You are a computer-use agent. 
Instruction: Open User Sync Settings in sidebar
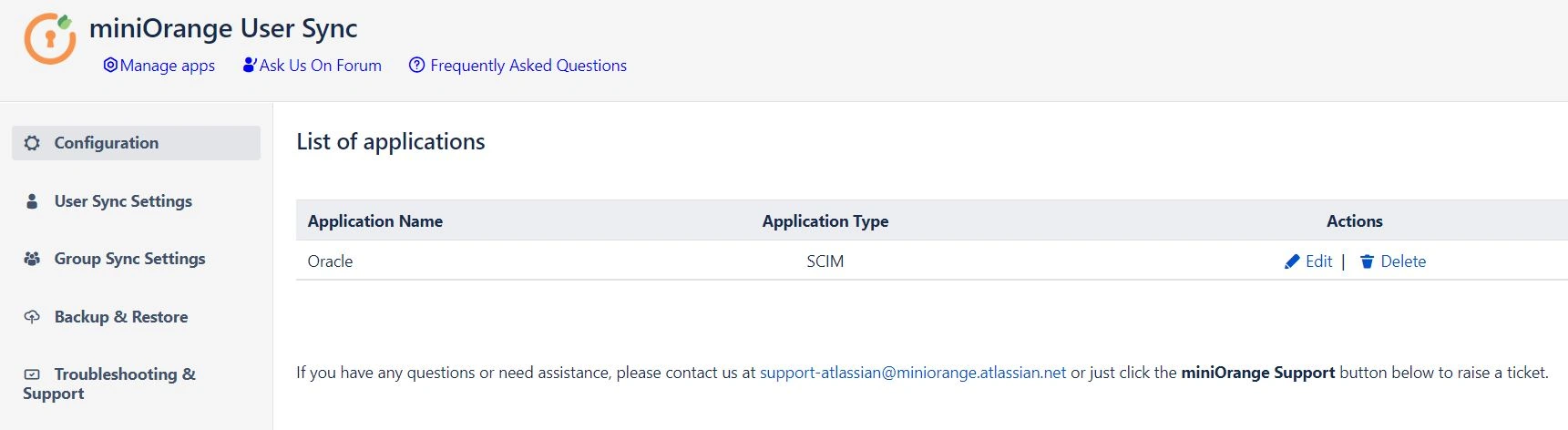coord(123,201)
